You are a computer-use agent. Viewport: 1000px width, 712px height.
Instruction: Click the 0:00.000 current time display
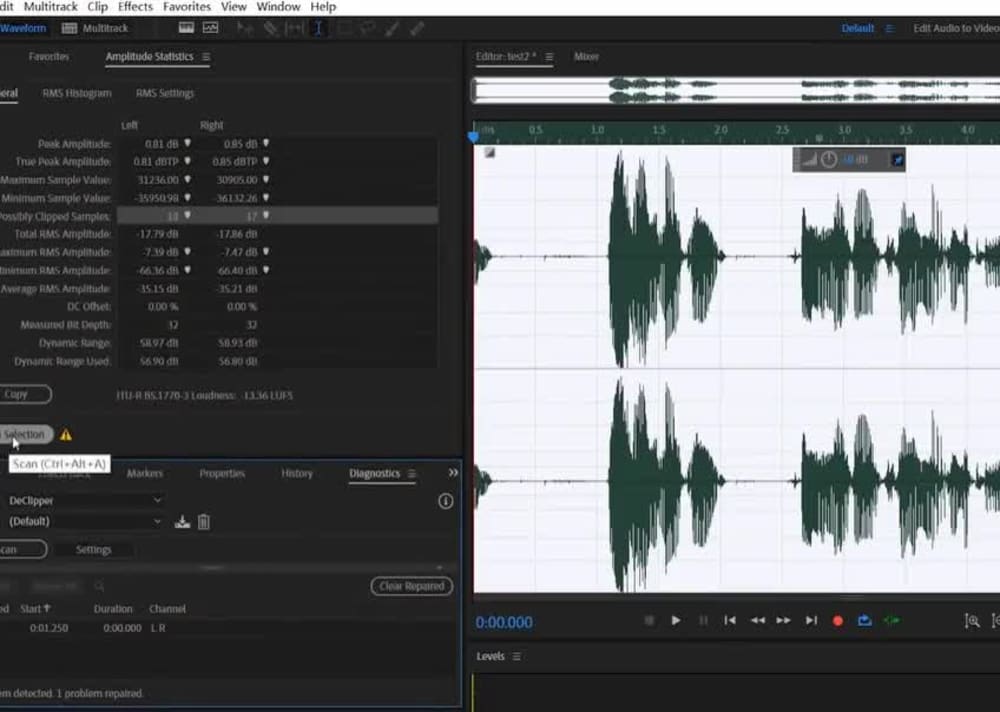click(x=504, y=623)
